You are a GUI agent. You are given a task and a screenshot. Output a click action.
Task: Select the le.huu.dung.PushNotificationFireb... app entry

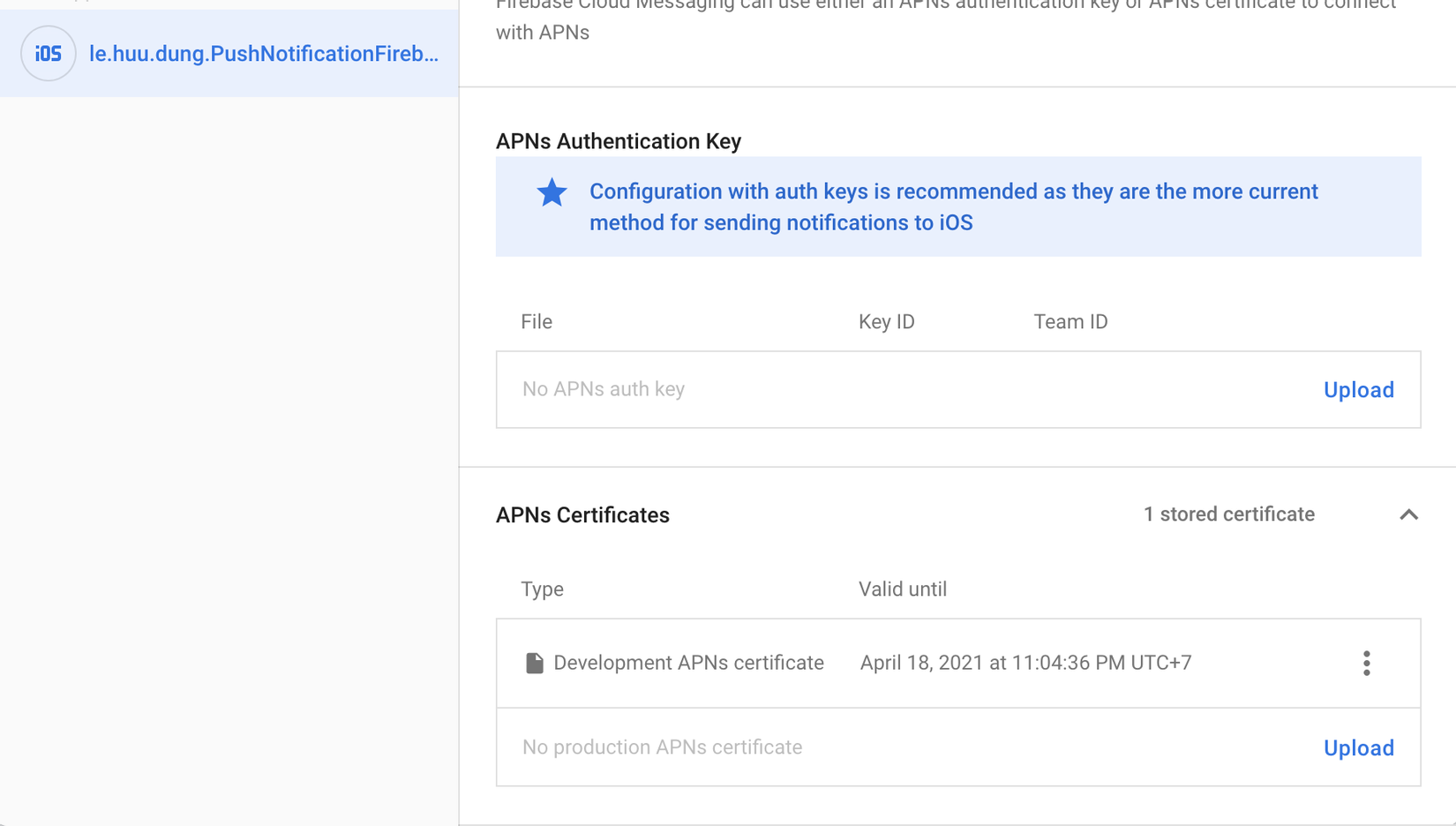point(263,54)
